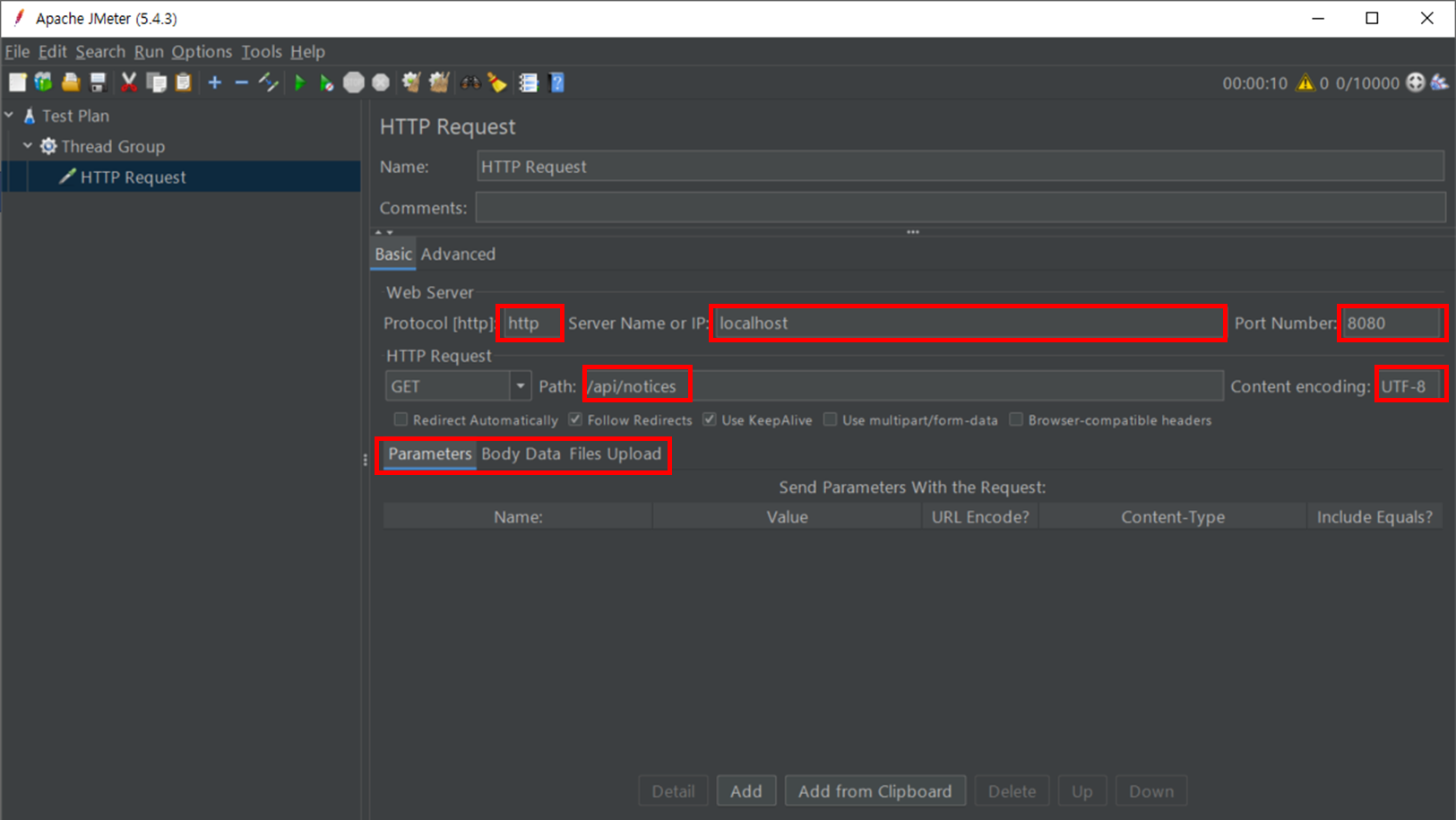1456x820 pixels.
Task: Click the Cut scissors icon
Action: pos(129,83)
